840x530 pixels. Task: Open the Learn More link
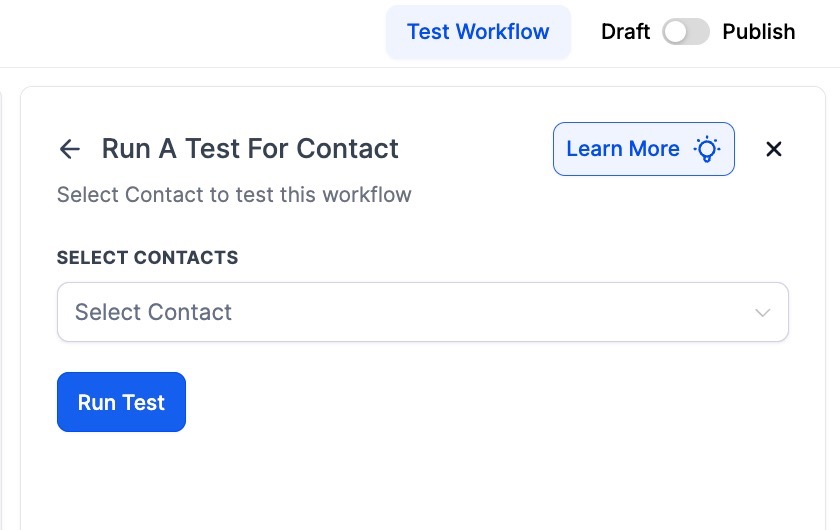[643, 149]
